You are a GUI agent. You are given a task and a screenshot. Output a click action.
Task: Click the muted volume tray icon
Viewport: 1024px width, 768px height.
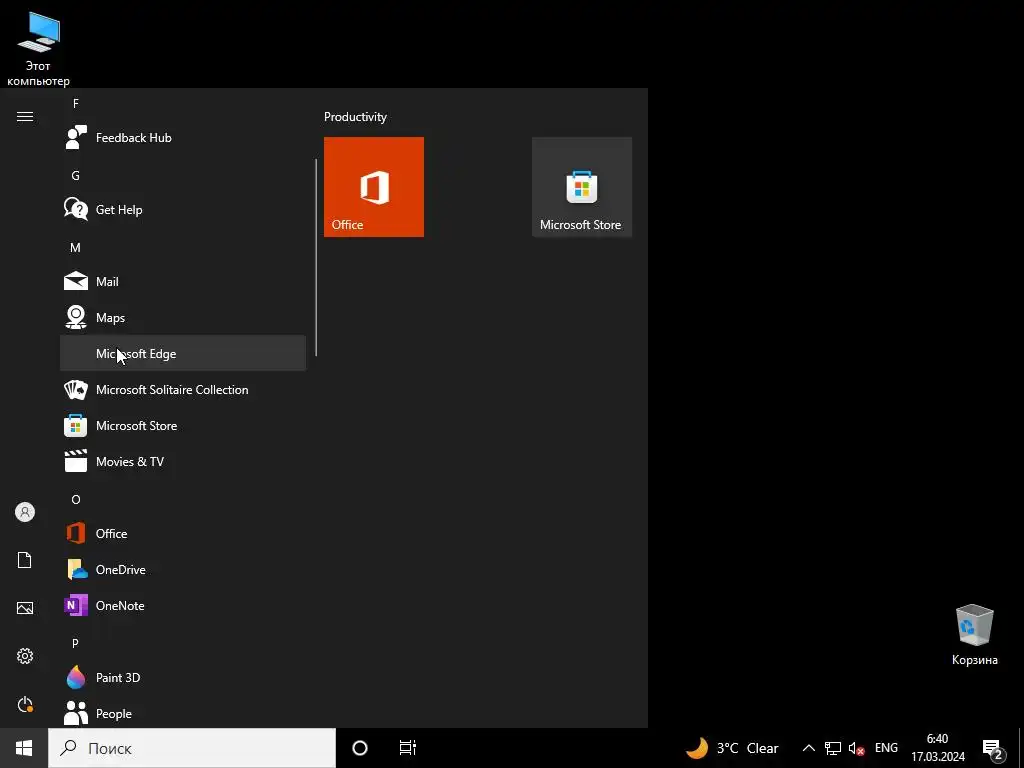pyautogui.click(x=856, y=748)
